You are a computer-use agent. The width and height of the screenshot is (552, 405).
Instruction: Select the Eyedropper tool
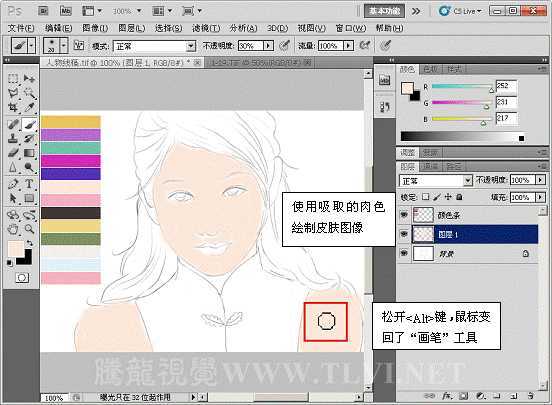[29, 107]
